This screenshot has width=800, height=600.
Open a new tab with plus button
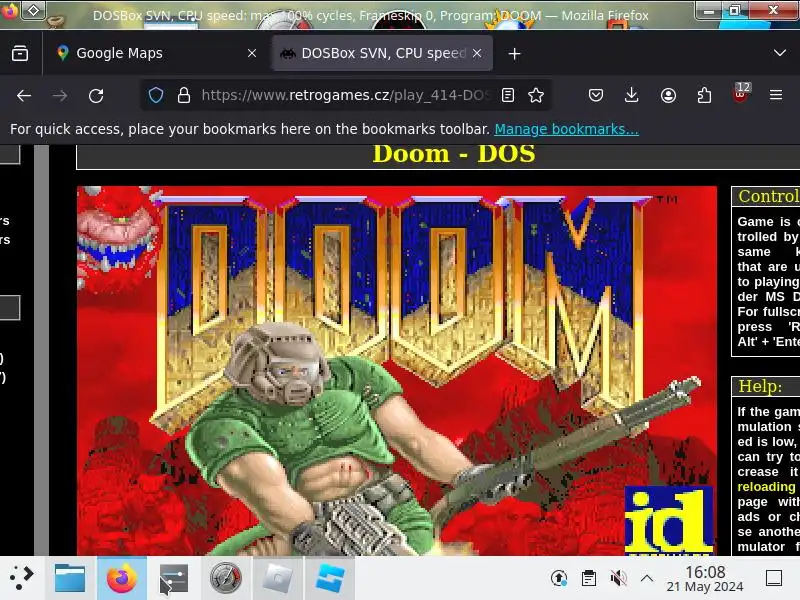514,54
